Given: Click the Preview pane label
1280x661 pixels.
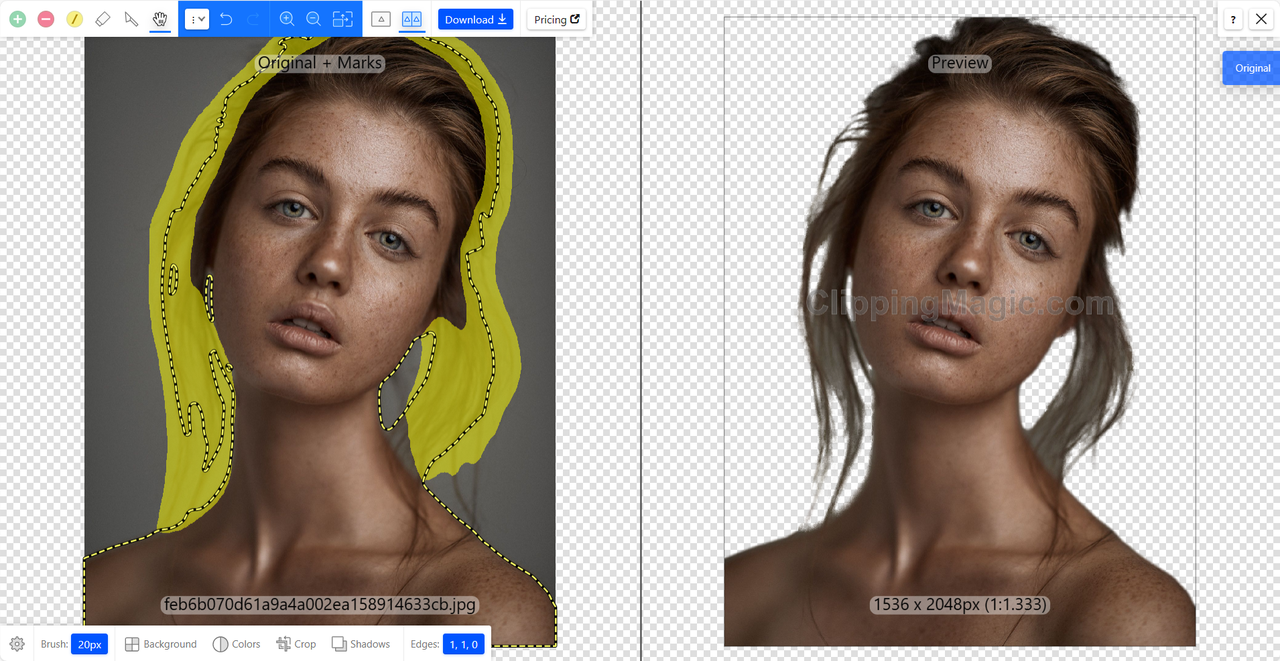Looking at the screenshot, I should point(960,63).
